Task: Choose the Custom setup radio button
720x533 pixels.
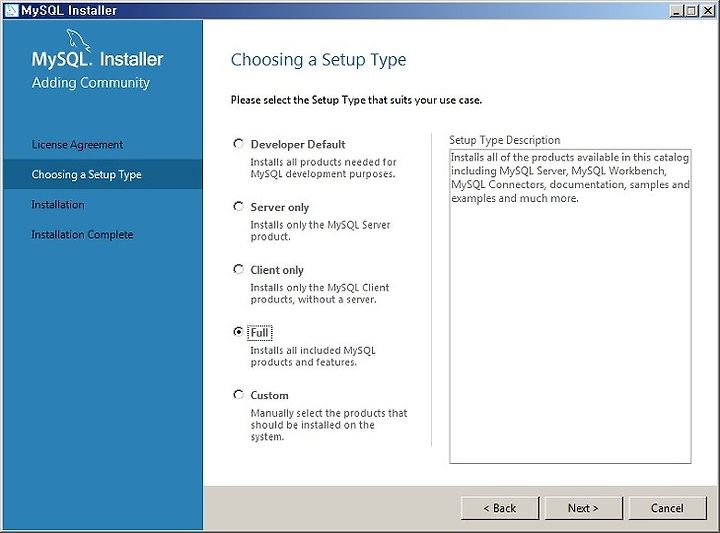Action: [238, 394]
